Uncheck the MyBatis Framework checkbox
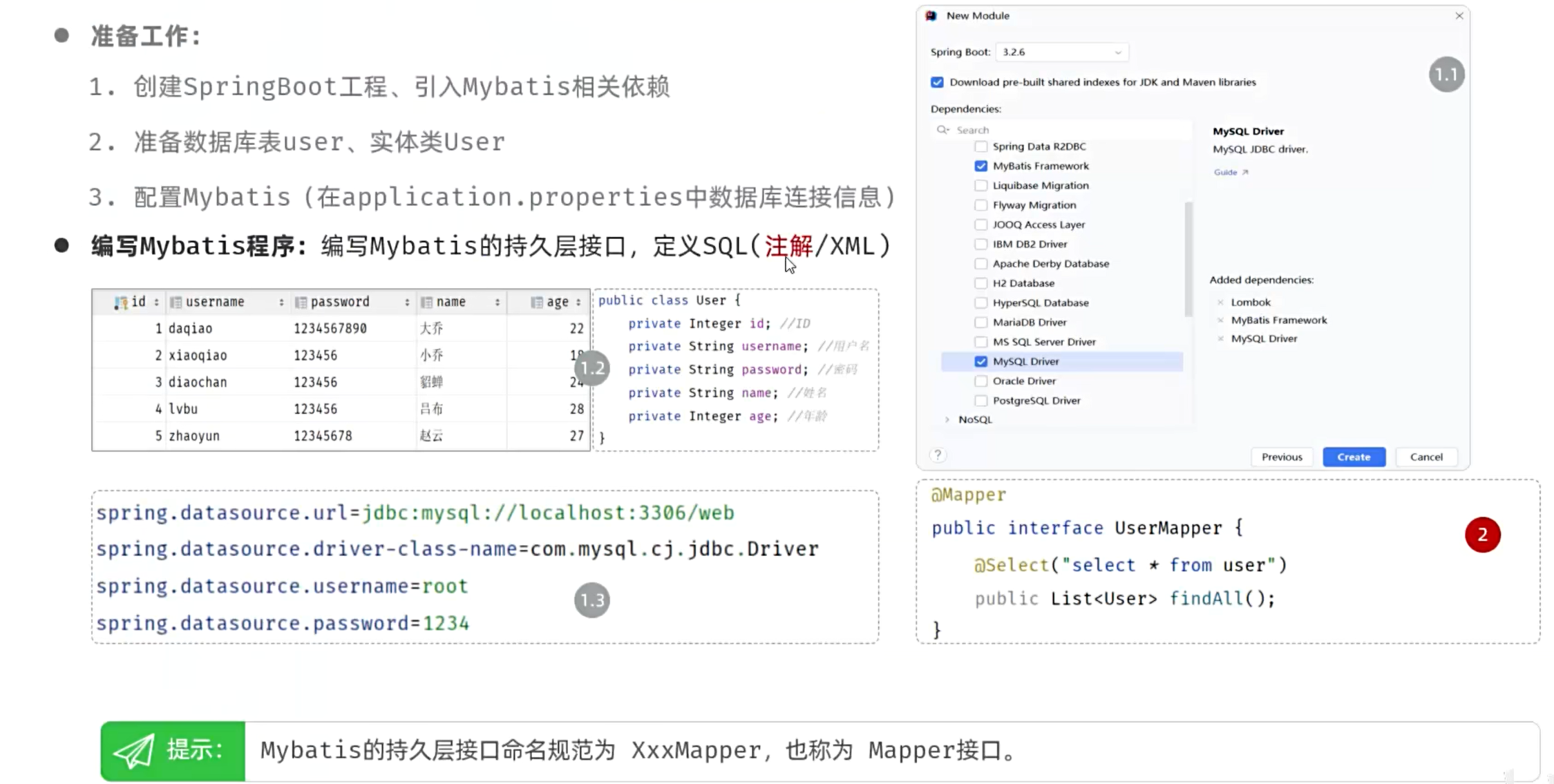 tap(980, 166)
